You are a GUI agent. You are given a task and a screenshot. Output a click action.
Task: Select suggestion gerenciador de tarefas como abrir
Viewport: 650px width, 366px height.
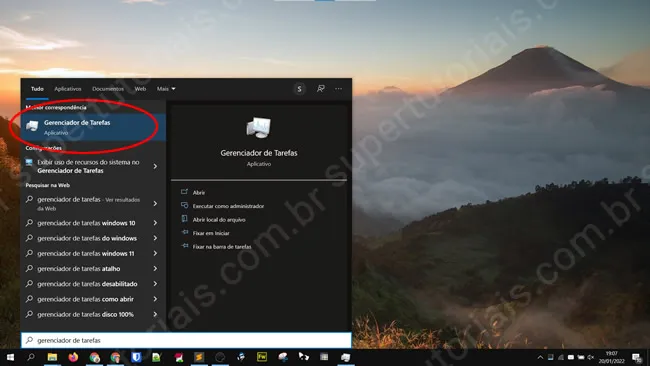click(x=85, y=299)
